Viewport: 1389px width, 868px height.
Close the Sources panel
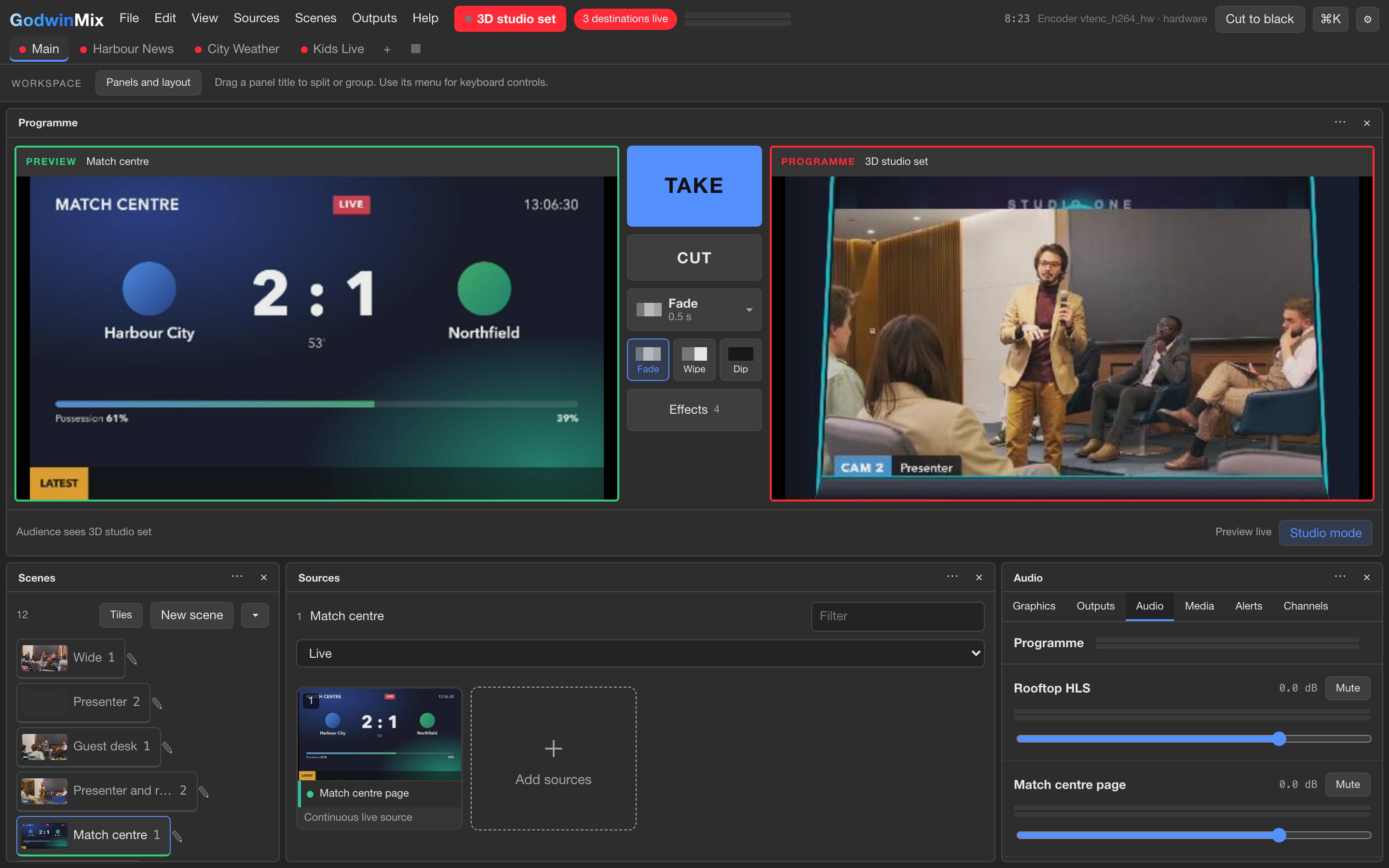[979, 578]
